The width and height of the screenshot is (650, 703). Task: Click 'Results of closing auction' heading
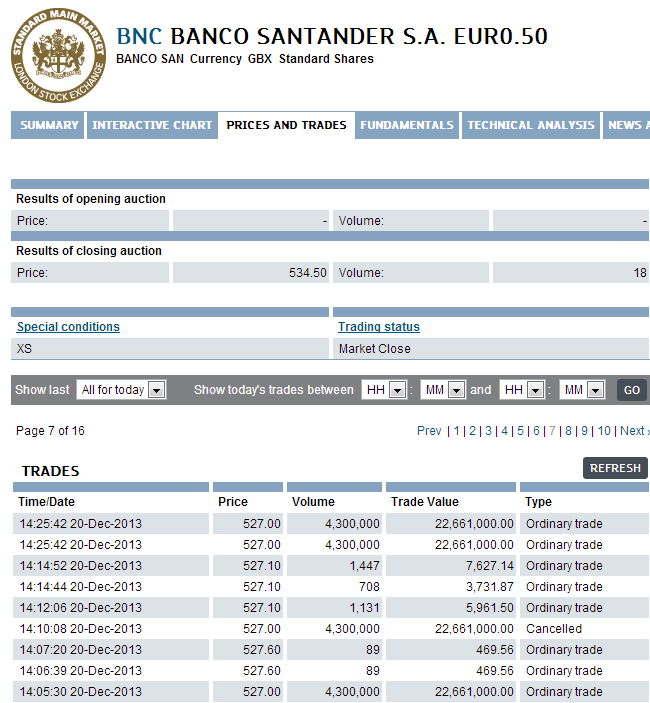point(89,251)
